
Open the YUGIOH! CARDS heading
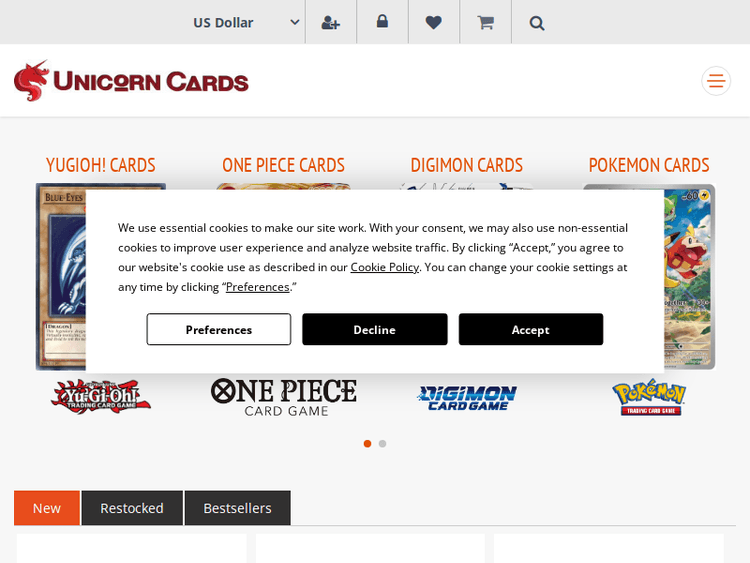click(100, 165)
